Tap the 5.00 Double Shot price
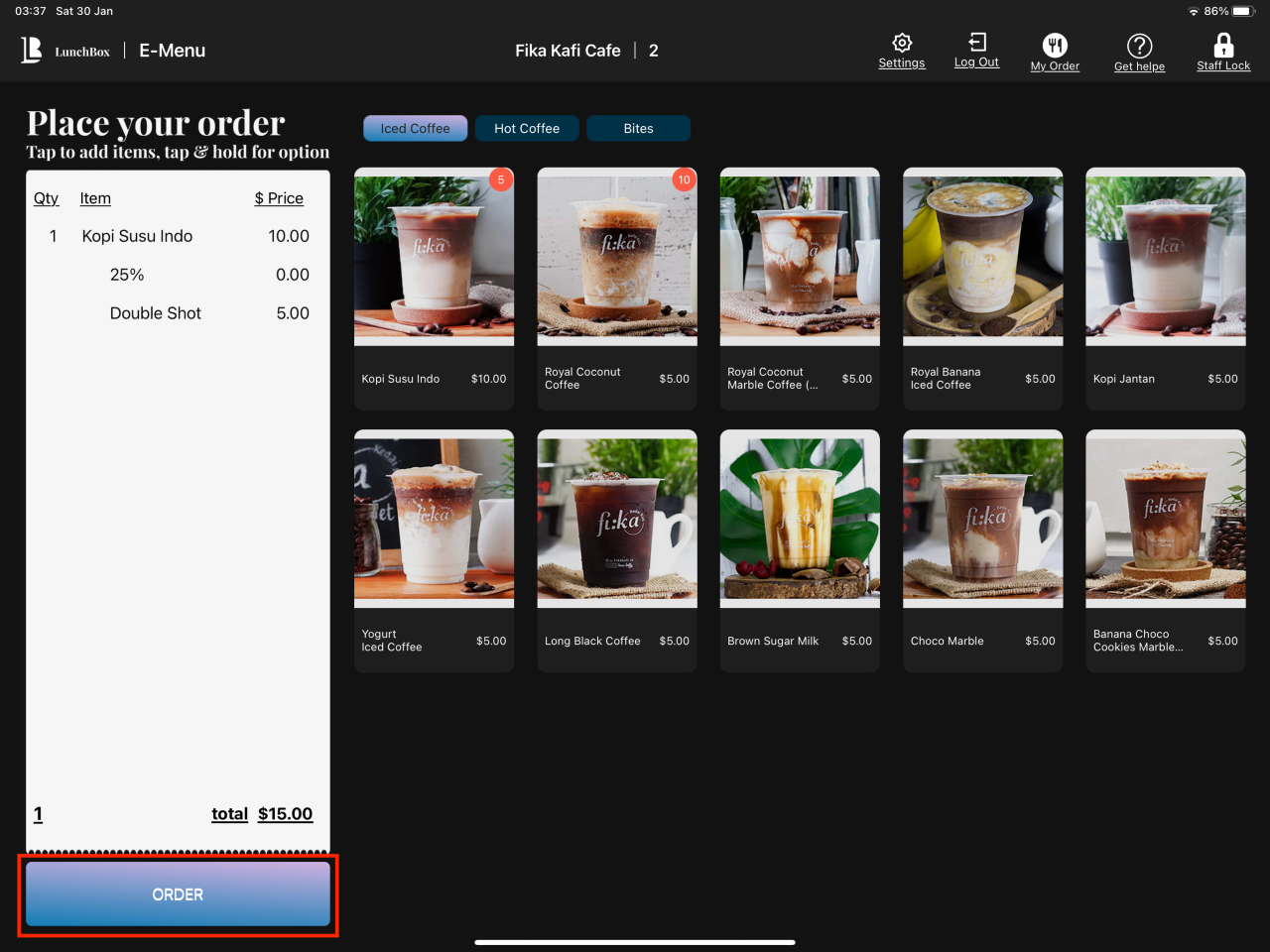Viewport: 1270px width, 952px height. point(293,313)
